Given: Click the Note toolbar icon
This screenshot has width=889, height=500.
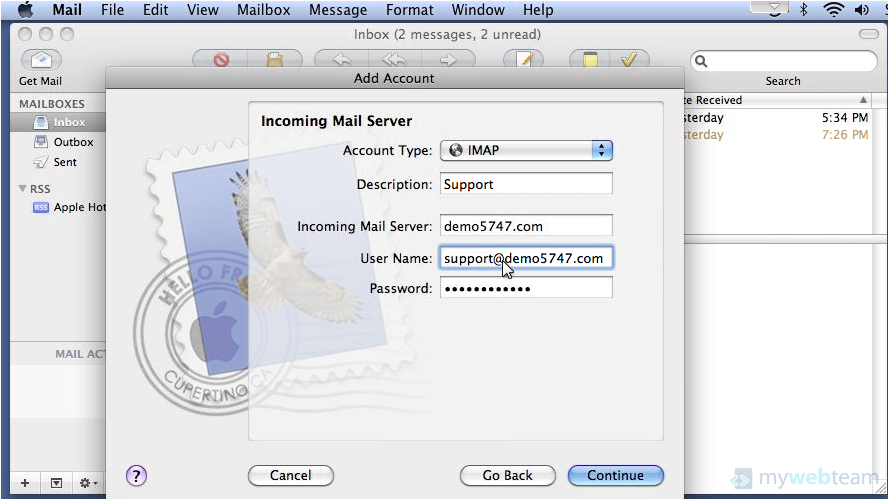Looking at the screenshot, I should pyautogui.click(x=590, y=60).
